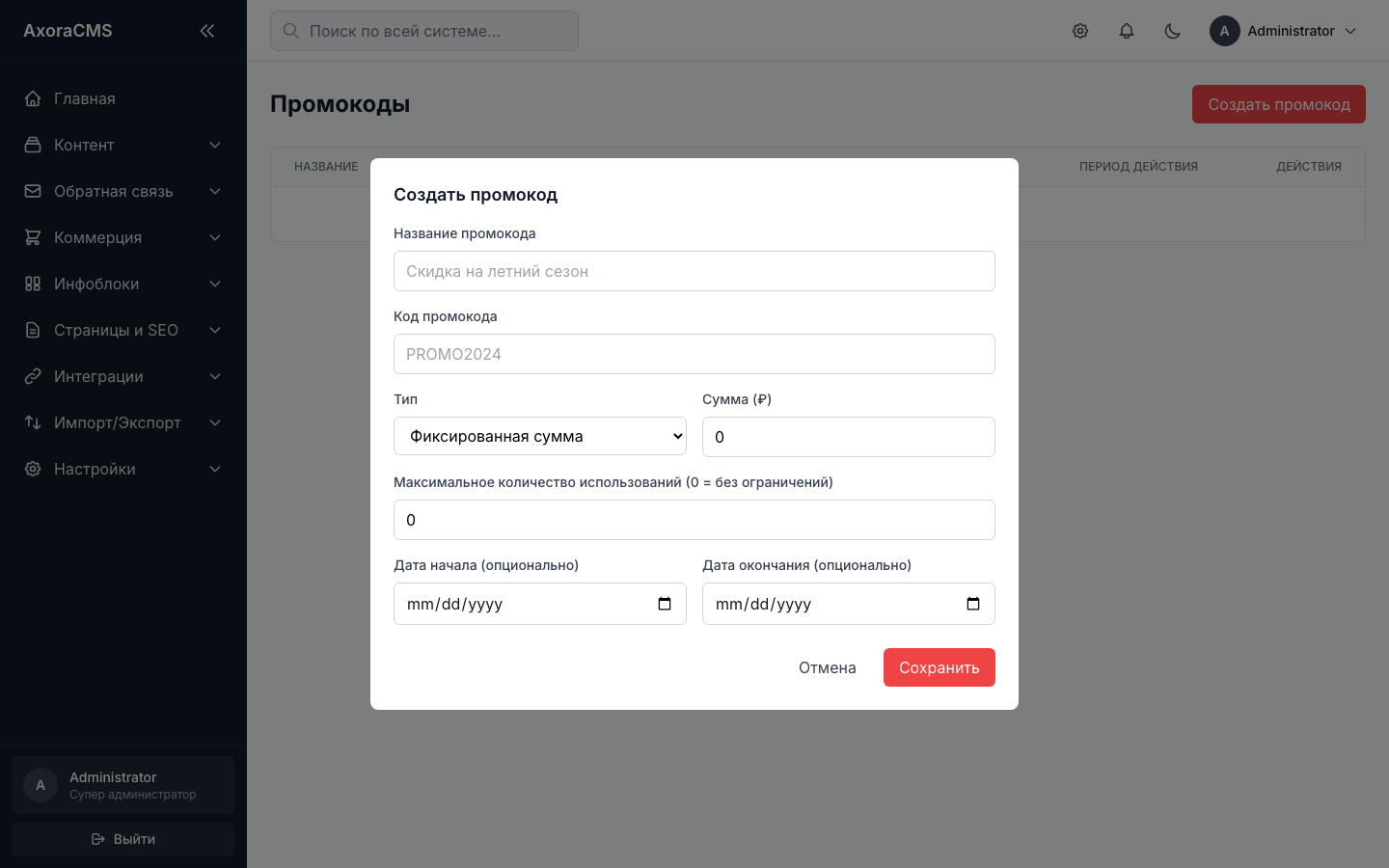Screen dimensions: 1389x868
Task: Go to Главная in the sidebar
Action: pyautogui.click(x=123, y=98)
